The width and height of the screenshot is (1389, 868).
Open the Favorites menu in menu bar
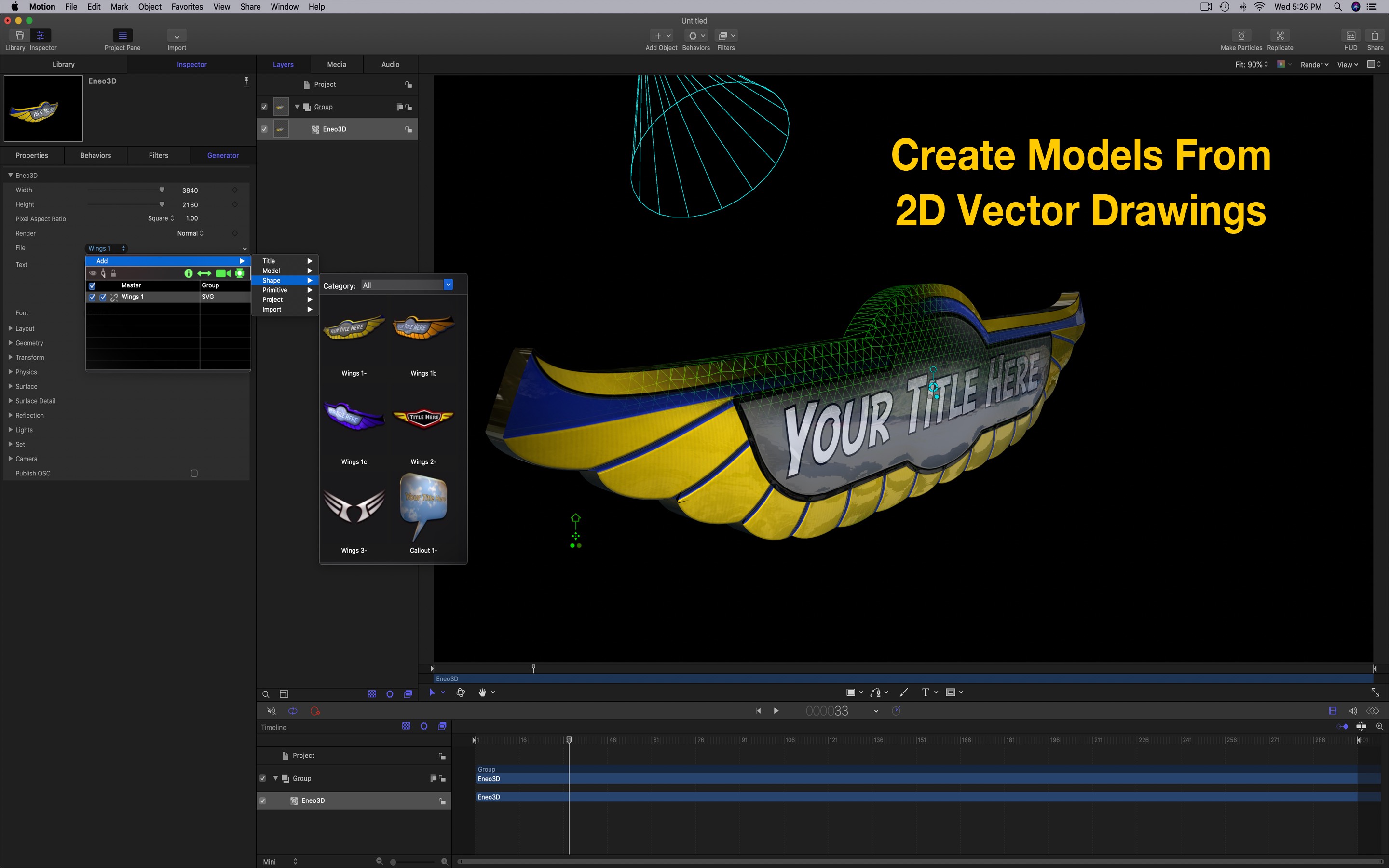pos(187,7)
